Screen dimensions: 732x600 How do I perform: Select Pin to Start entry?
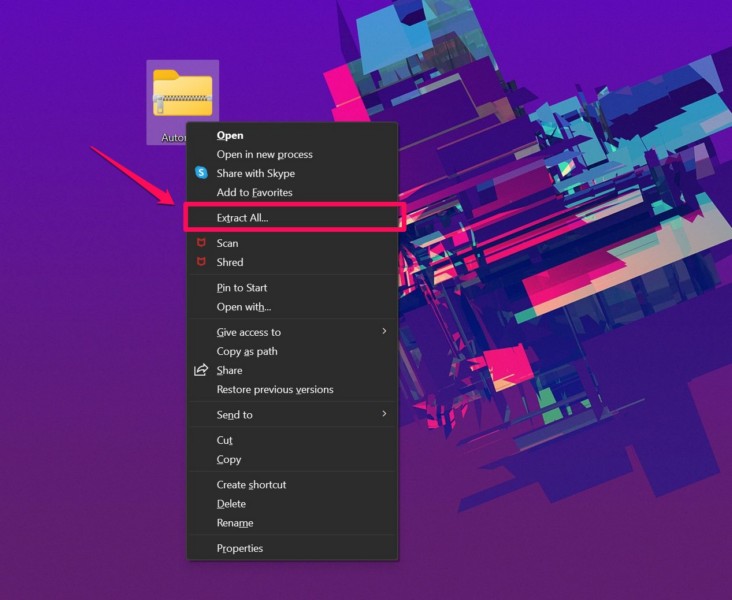point(242,288)
